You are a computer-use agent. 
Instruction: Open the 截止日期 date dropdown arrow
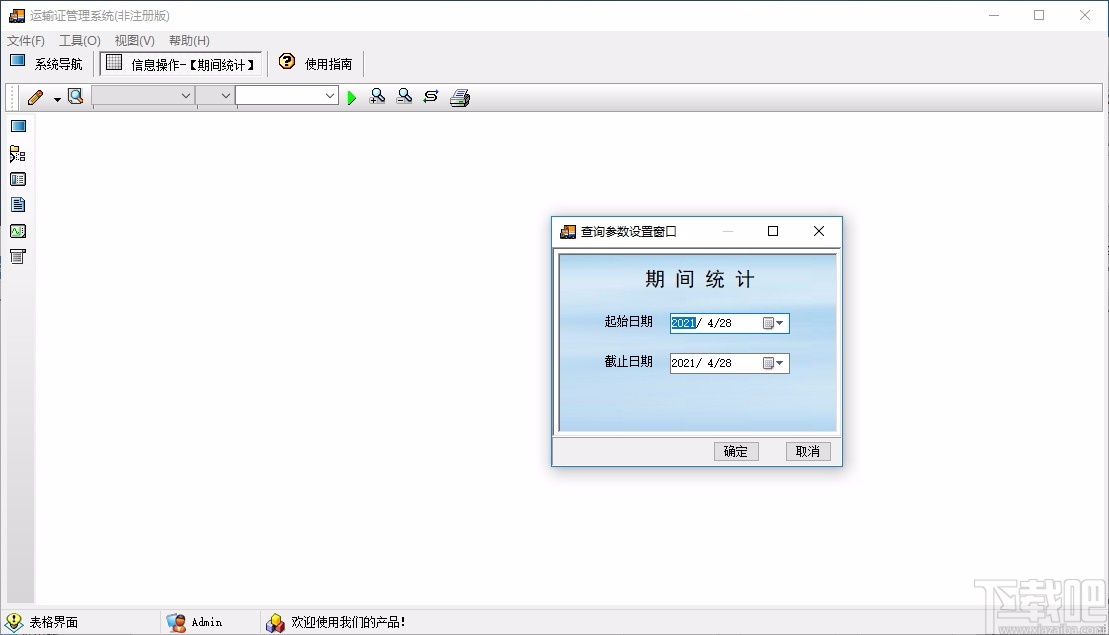pyautogui.click(x=778, y=363)
